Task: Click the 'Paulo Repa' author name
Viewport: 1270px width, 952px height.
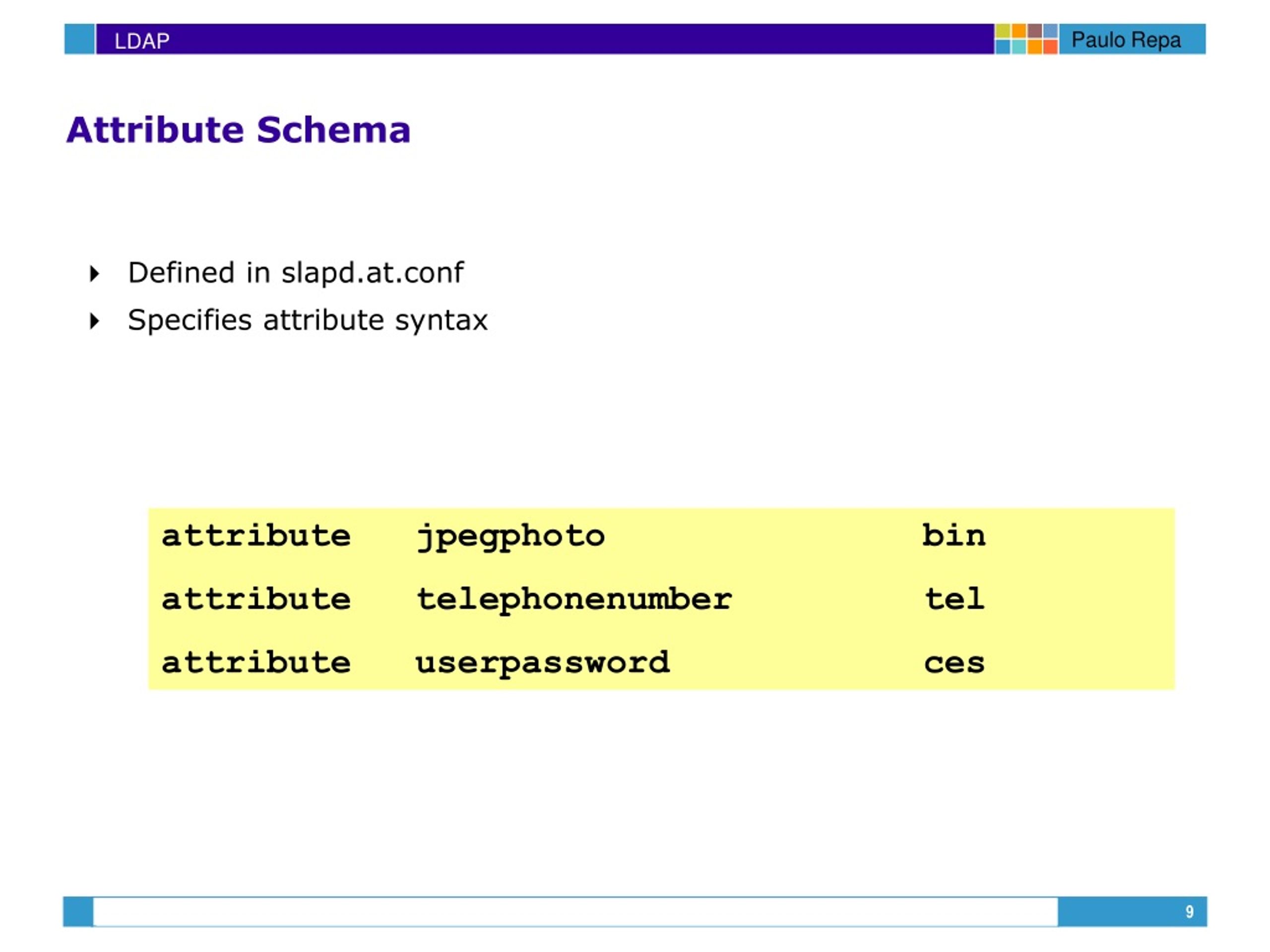Action: 1126,40
